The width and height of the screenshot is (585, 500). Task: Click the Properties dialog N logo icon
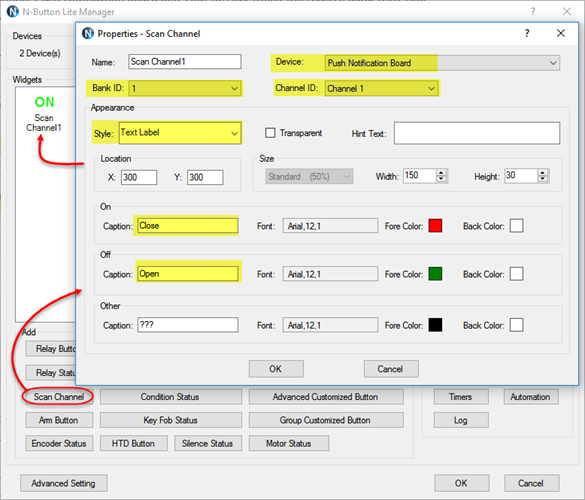88,34
